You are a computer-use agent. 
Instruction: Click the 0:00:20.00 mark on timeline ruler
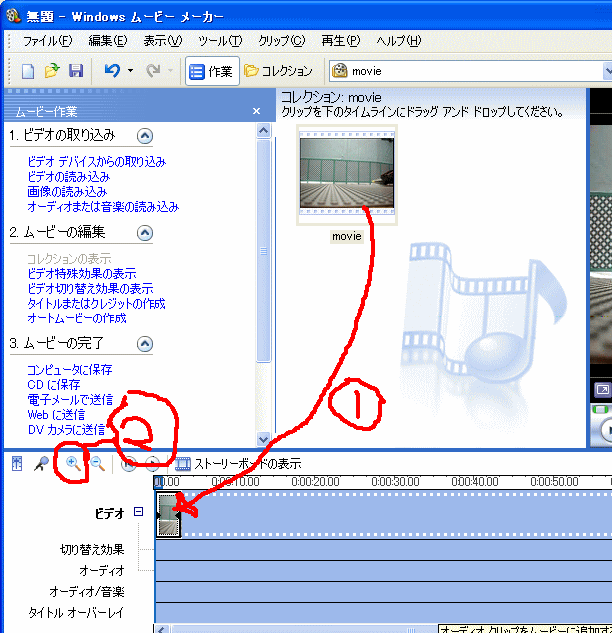(x=315, y=482)
